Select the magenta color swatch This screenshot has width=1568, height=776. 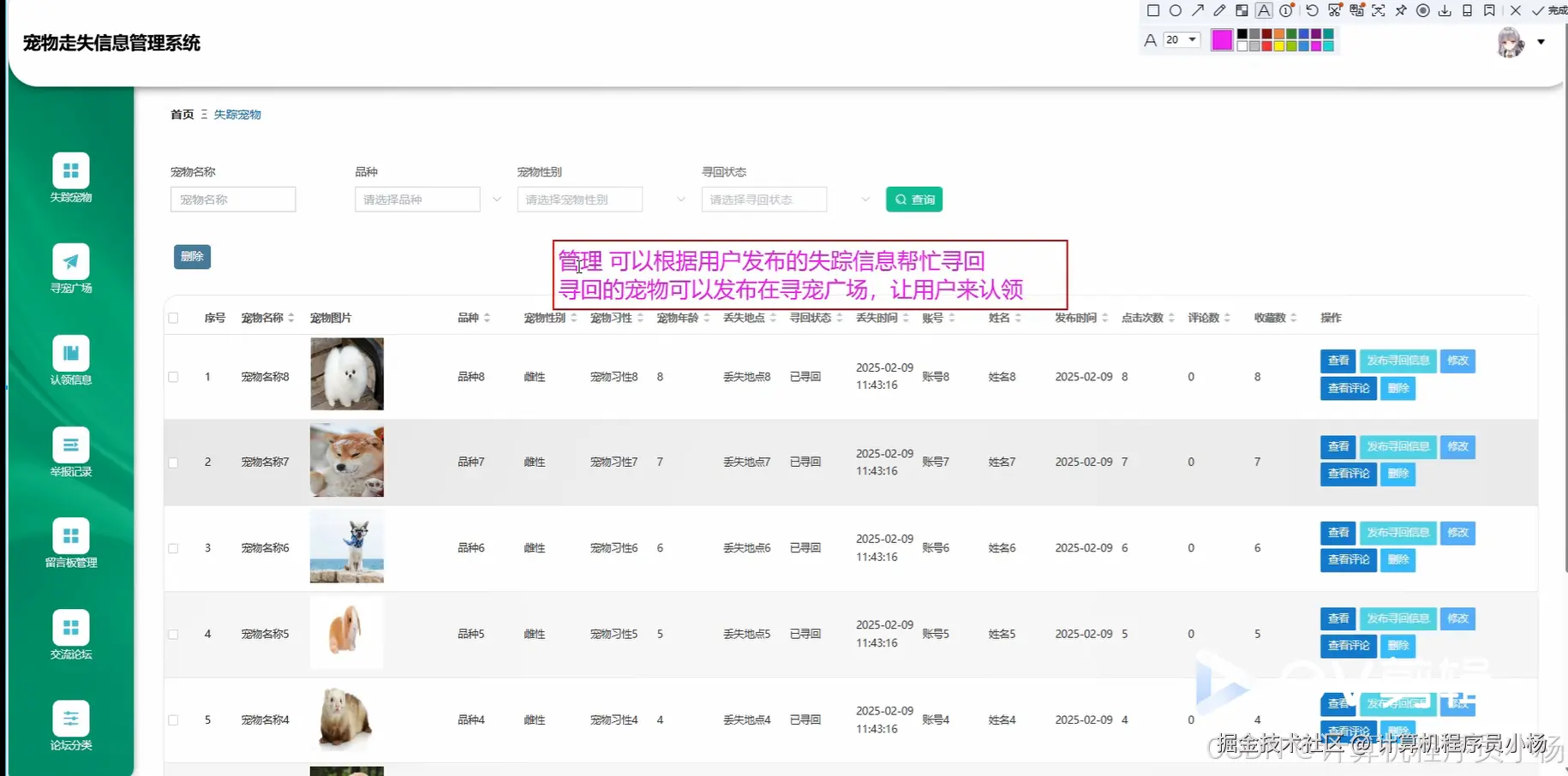point(1222,39)
